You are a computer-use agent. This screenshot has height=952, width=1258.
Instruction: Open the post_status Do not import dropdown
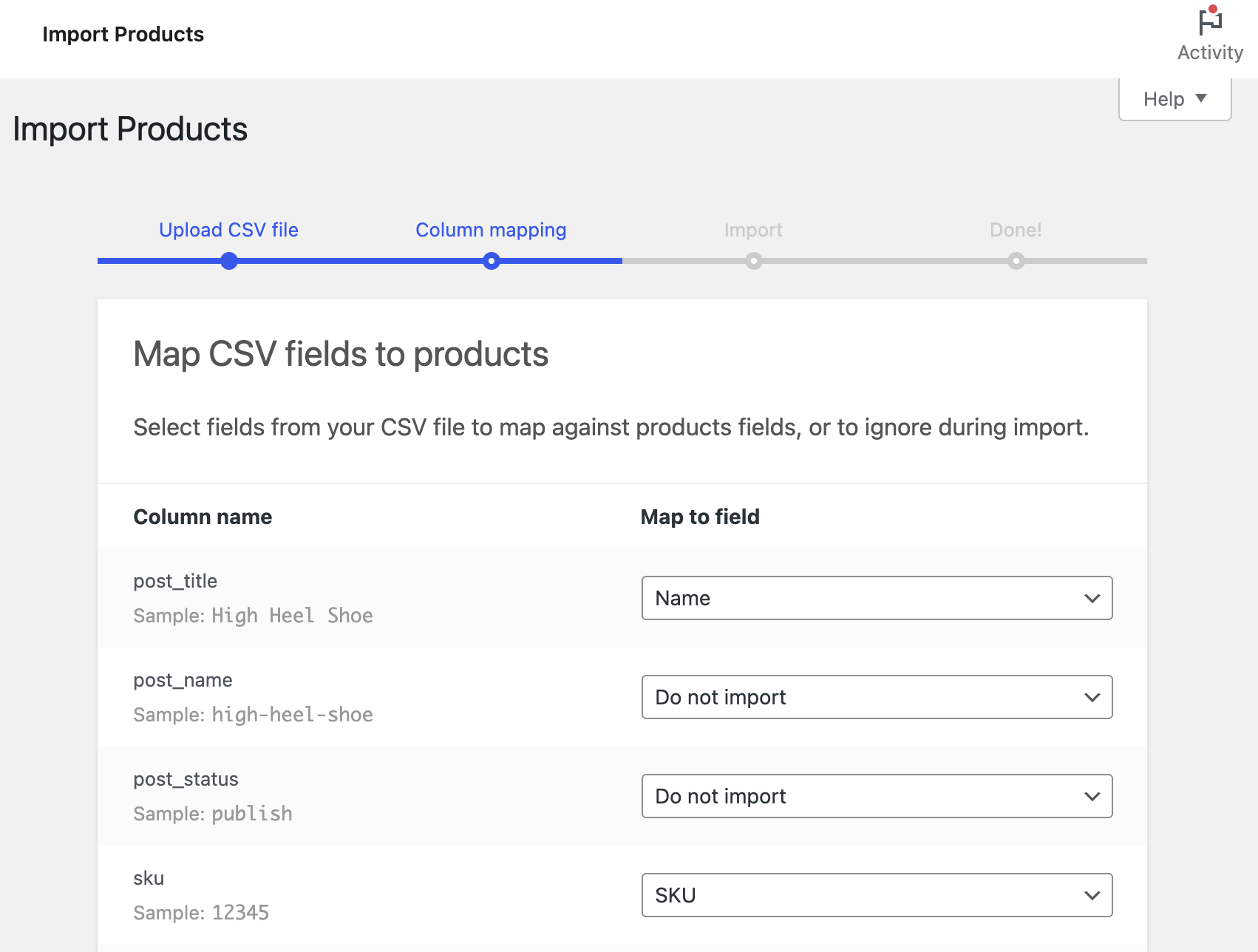point(877,796)
